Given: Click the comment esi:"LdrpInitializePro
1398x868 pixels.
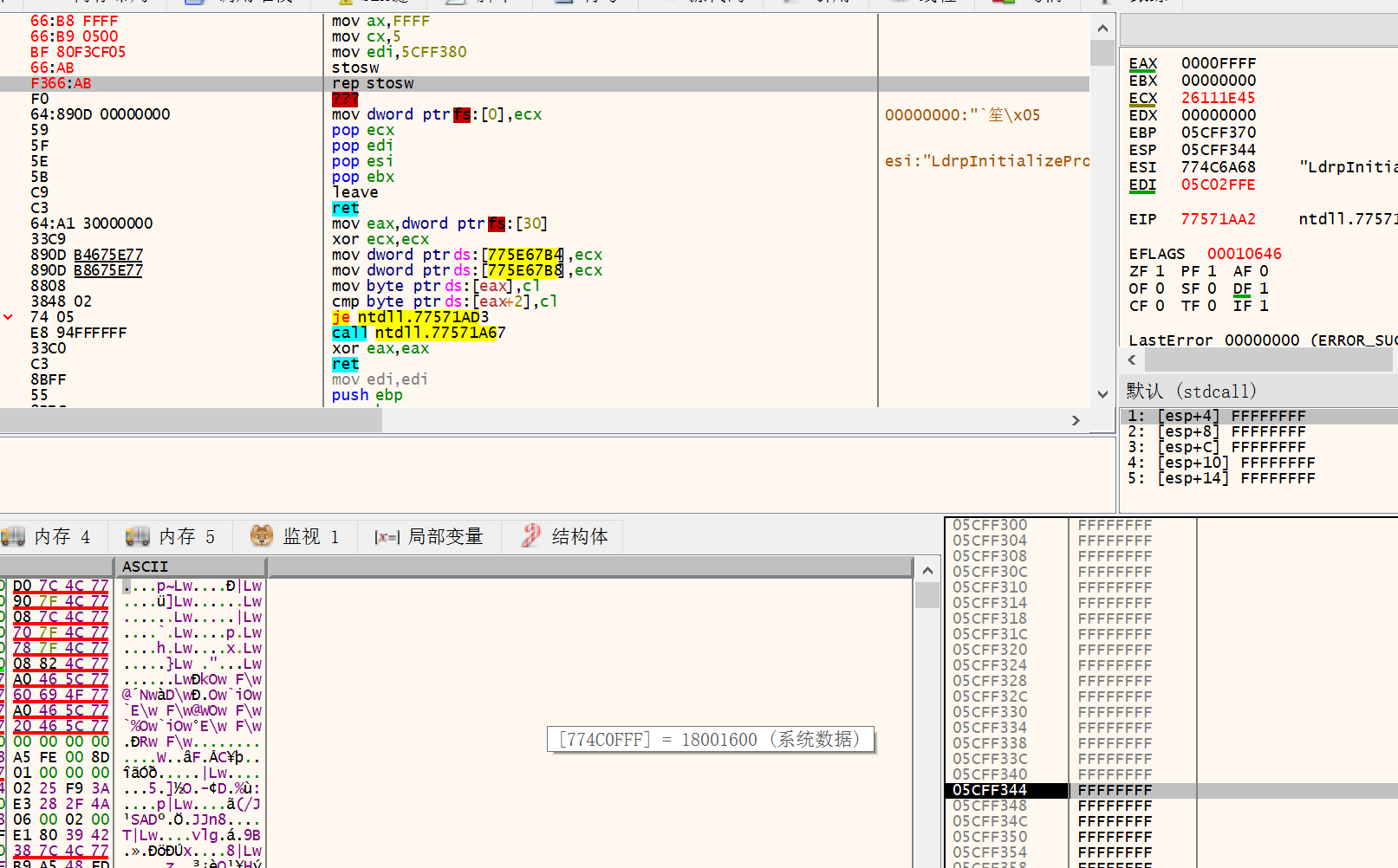Looking at the screenshot, I should [x=986, y=161].
